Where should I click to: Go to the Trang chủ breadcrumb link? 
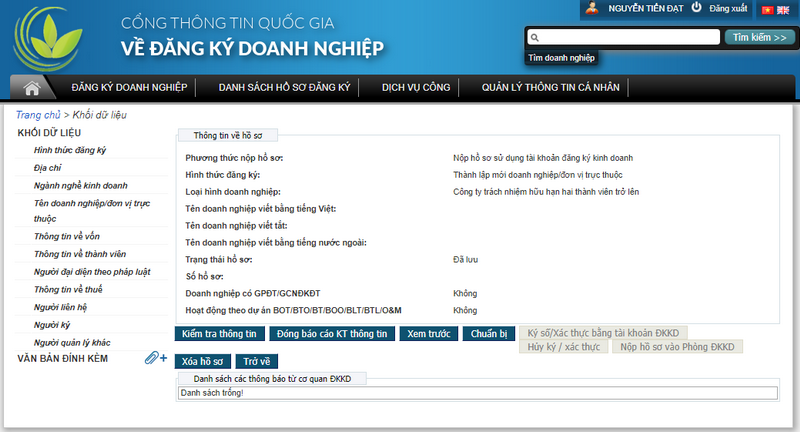(x=38, y=115)
